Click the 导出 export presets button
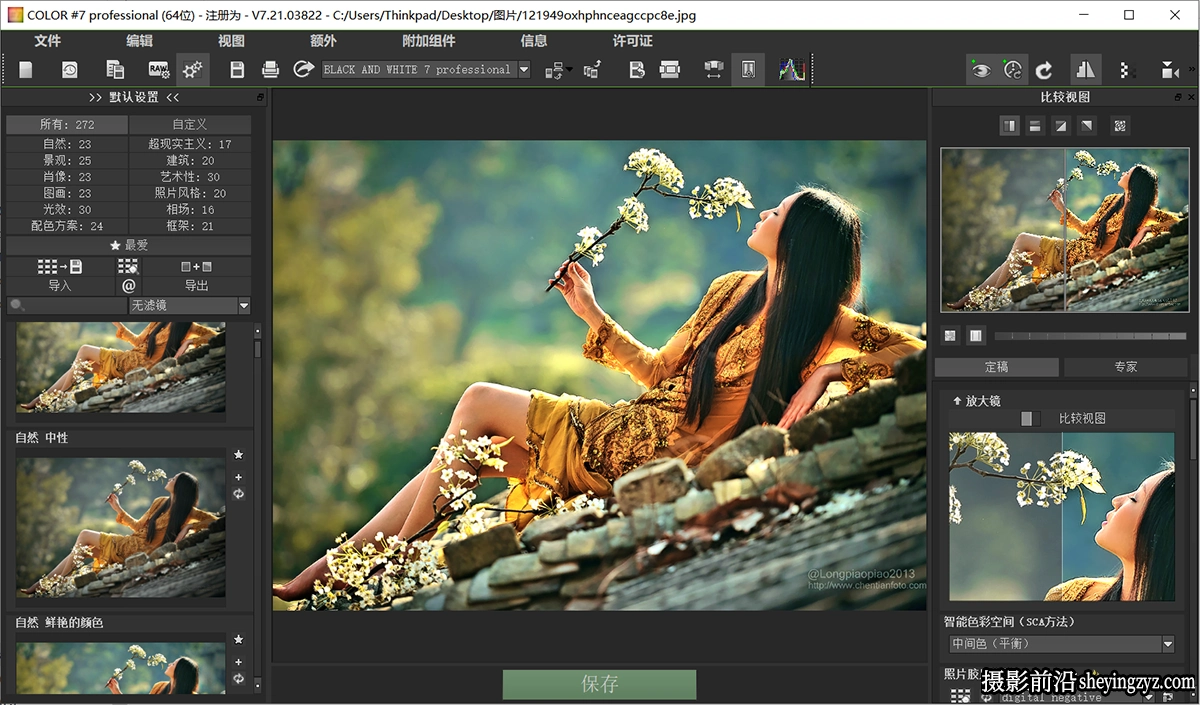 coord(197,286)
